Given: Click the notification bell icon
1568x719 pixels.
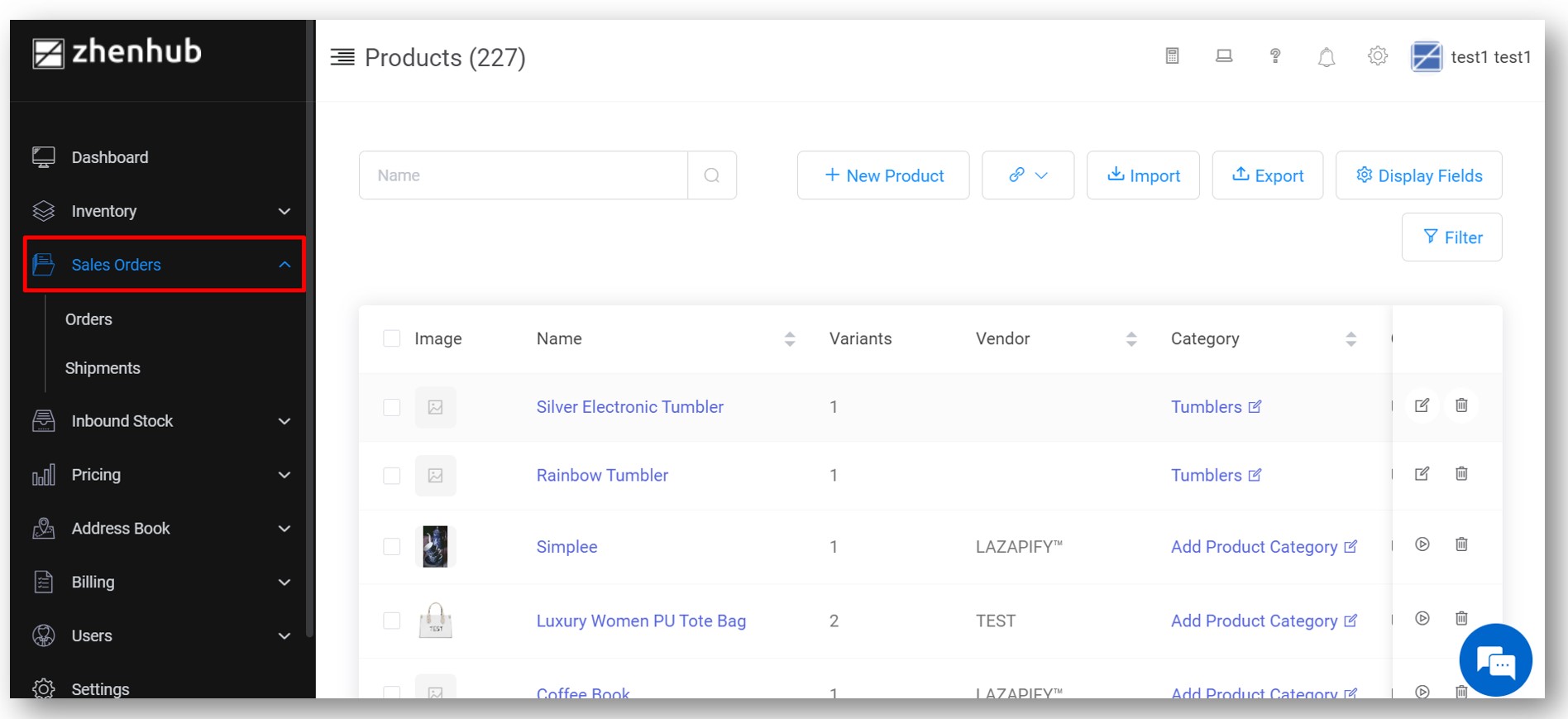Looking at the screenshot, I should (x=1327, y=57).
